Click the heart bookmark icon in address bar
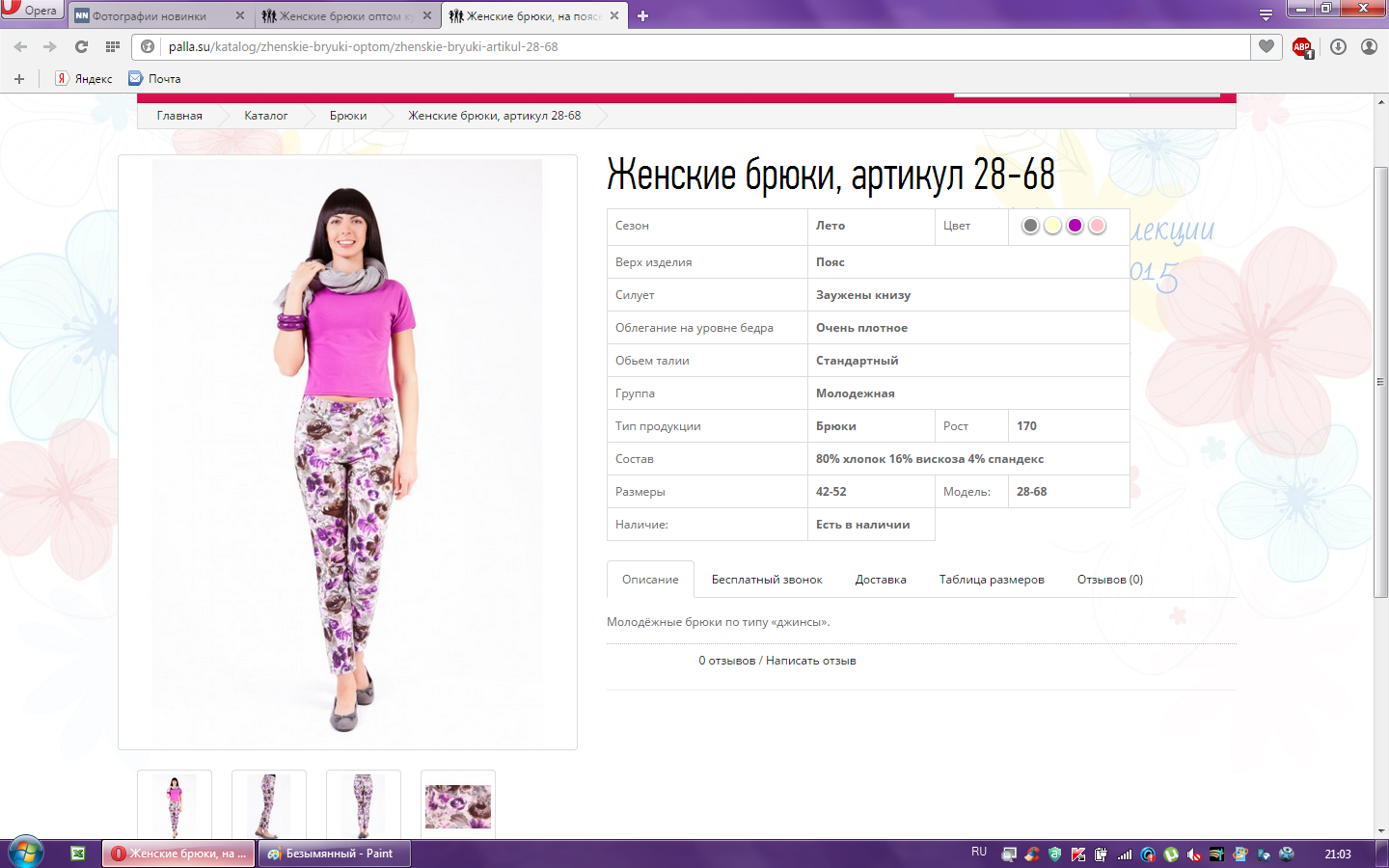 [x=1266, y=46]
